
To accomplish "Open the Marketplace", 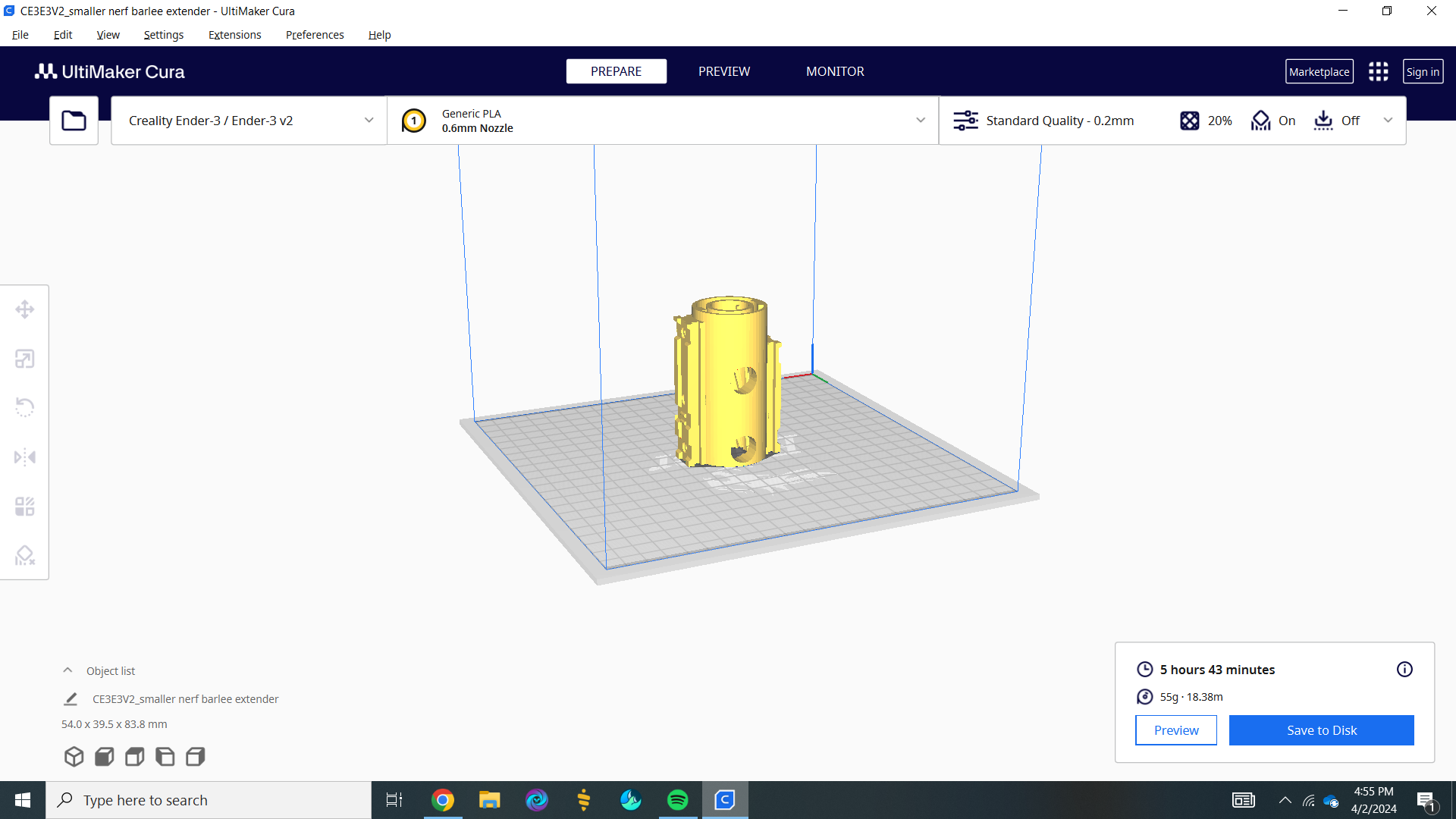I will 1319,71.
